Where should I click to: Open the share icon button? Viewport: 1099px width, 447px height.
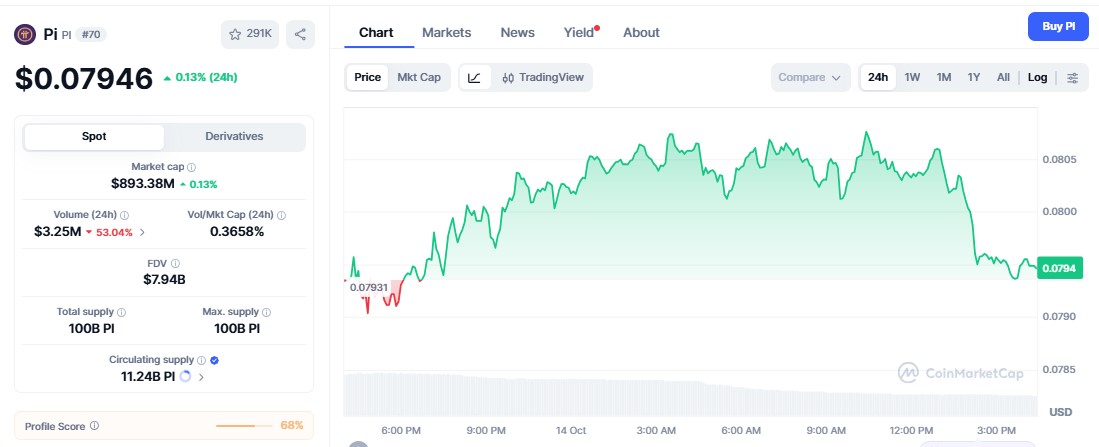click(x=300, y=34)
